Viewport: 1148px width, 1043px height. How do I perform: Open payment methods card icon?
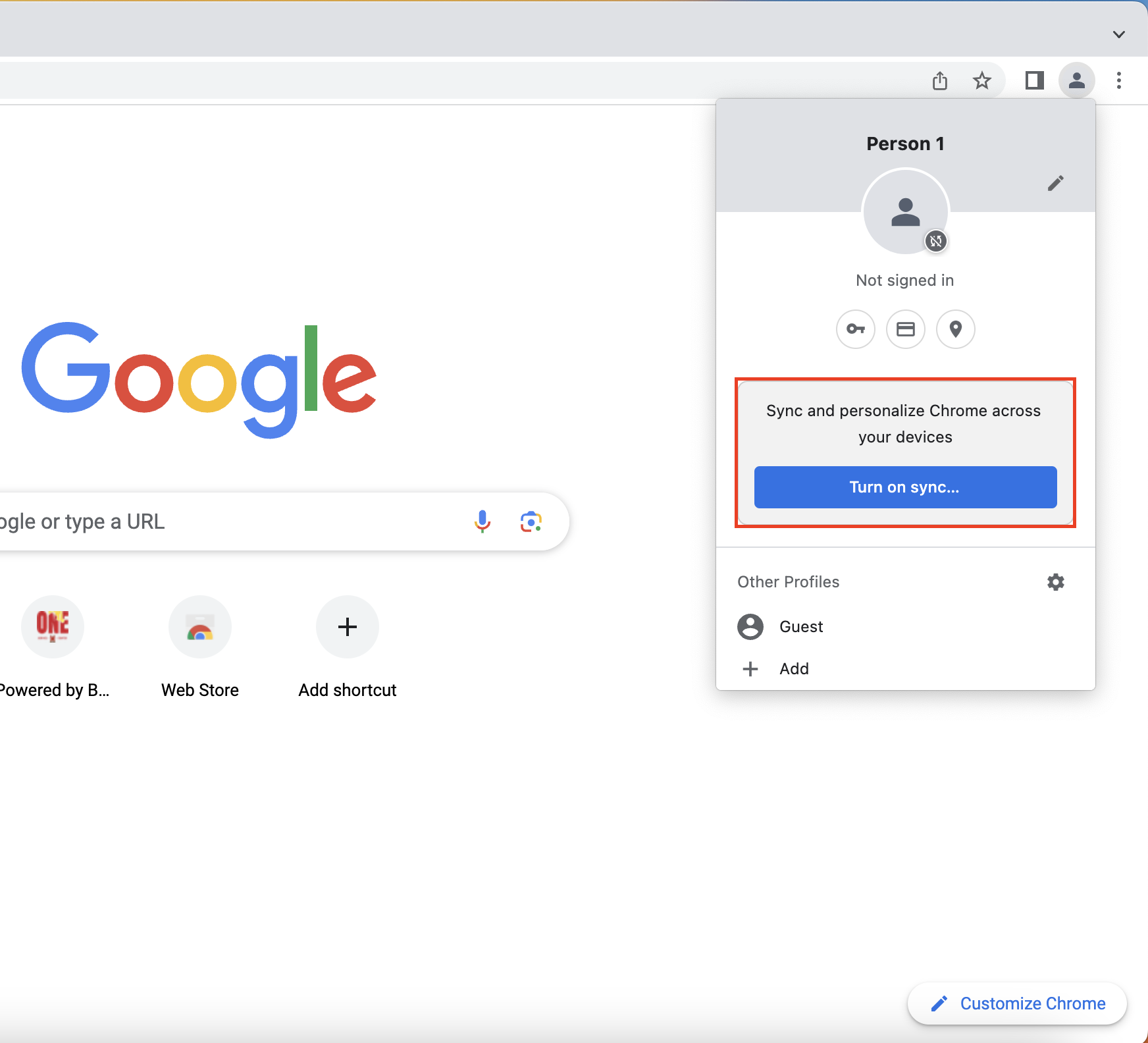coord(906,329)
